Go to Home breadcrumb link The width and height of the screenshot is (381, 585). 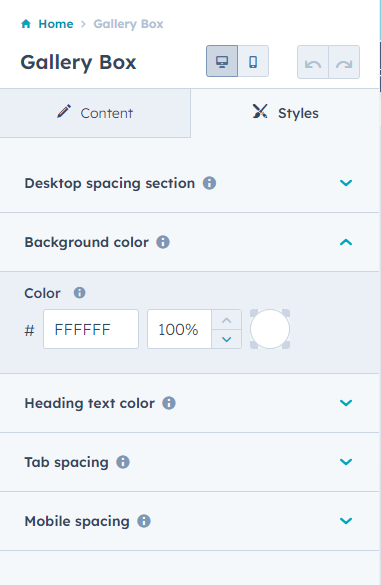(56, 24)
